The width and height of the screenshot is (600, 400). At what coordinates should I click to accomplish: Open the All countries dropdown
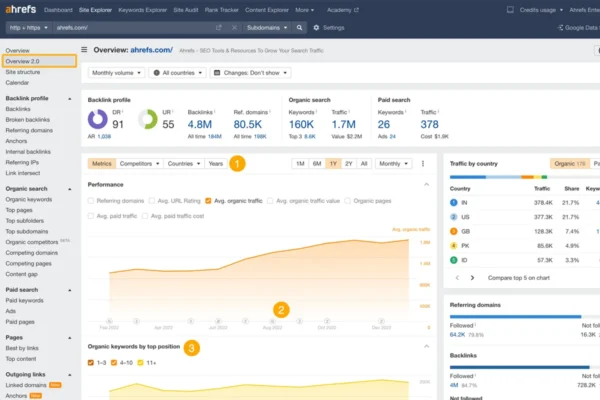pos(178,73)
